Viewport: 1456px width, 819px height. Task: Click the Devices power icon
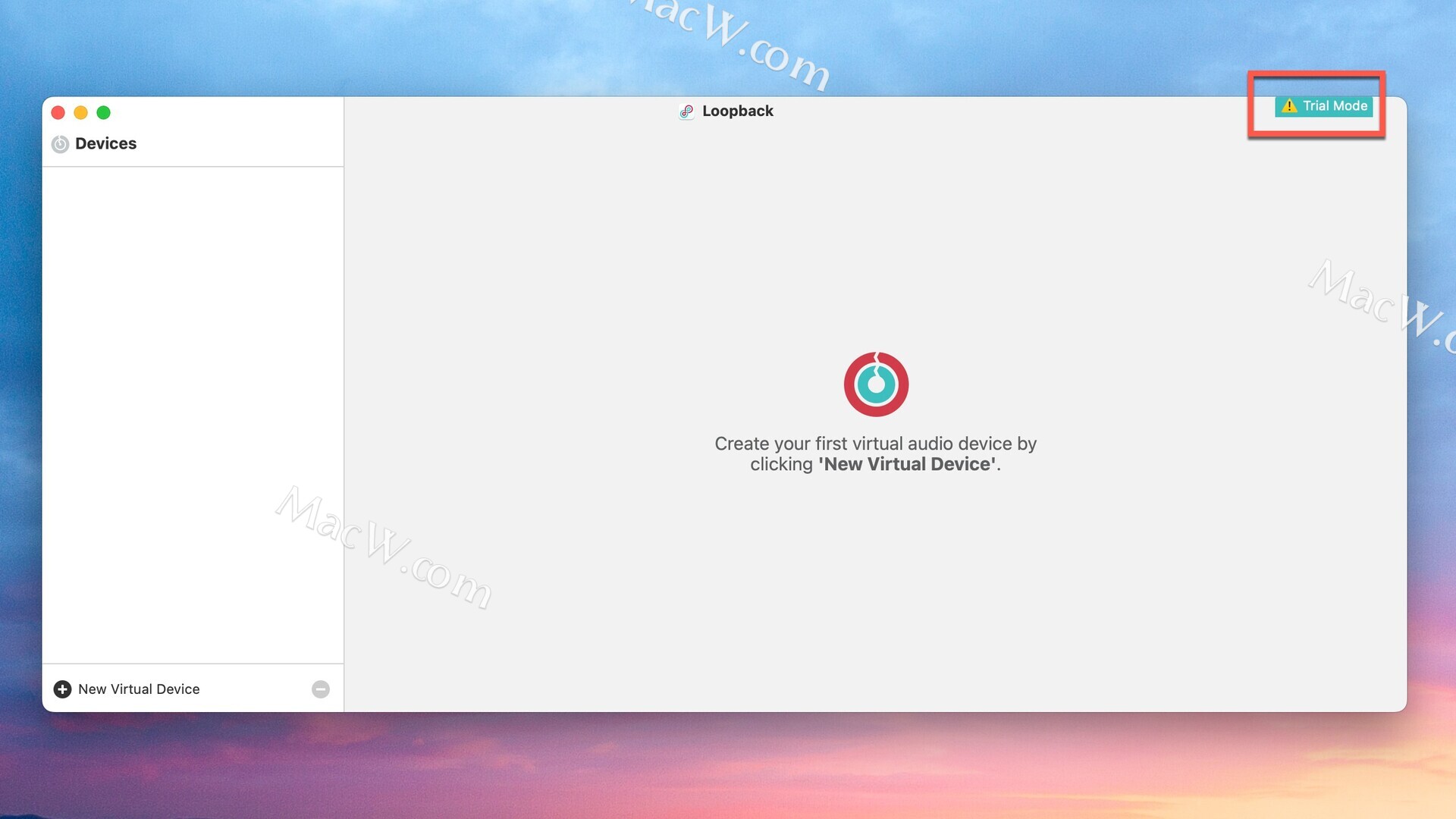[60, 143]
